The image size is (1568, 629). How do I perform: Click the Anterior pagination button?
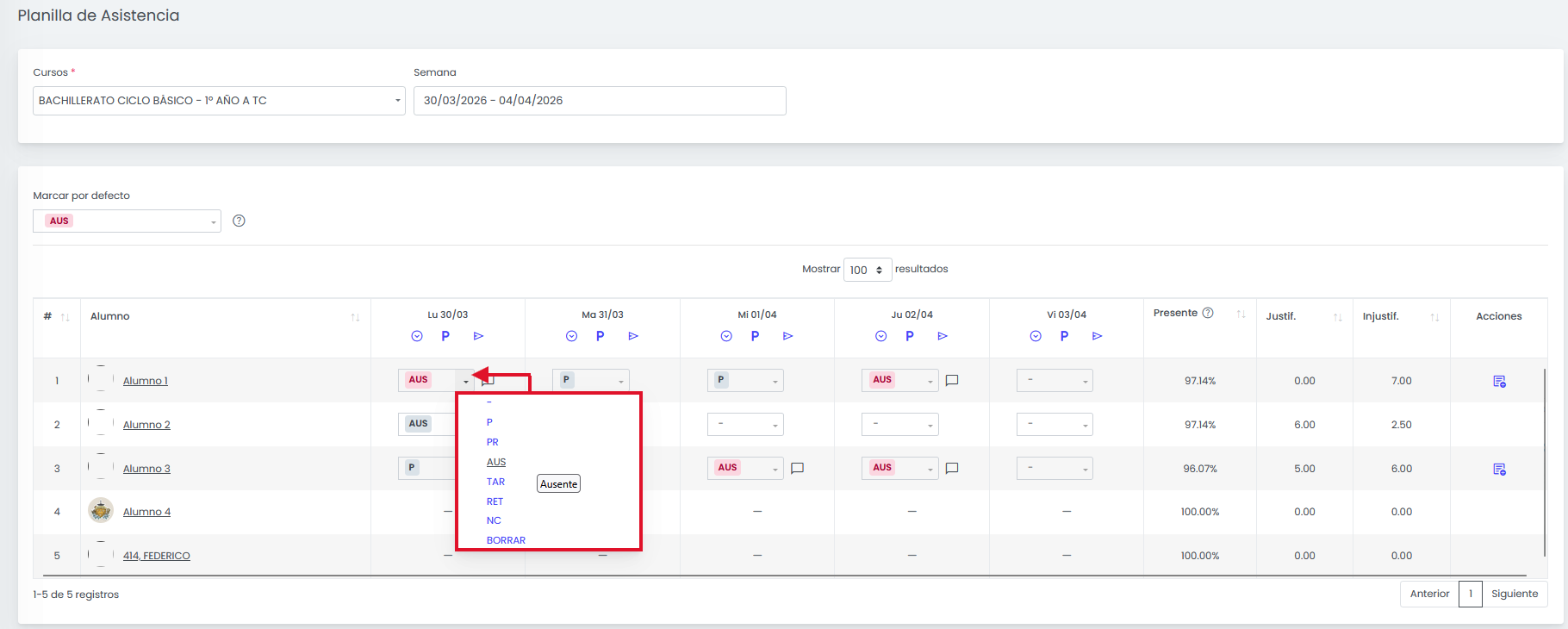pos(1429,594)
